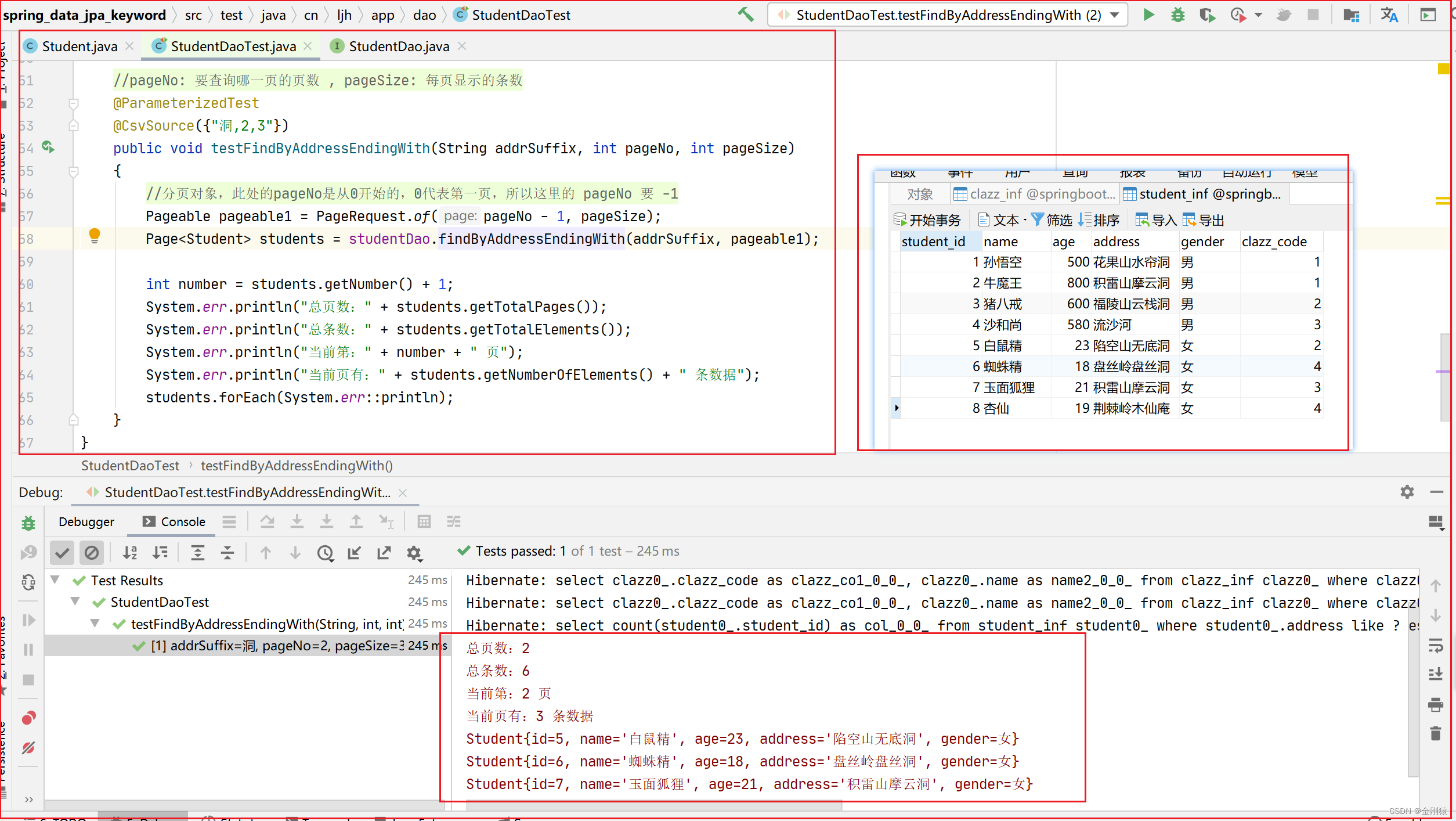Click the Step Over icon
This screenshot has width=1456, height=821.
click(x=267, y=522)
